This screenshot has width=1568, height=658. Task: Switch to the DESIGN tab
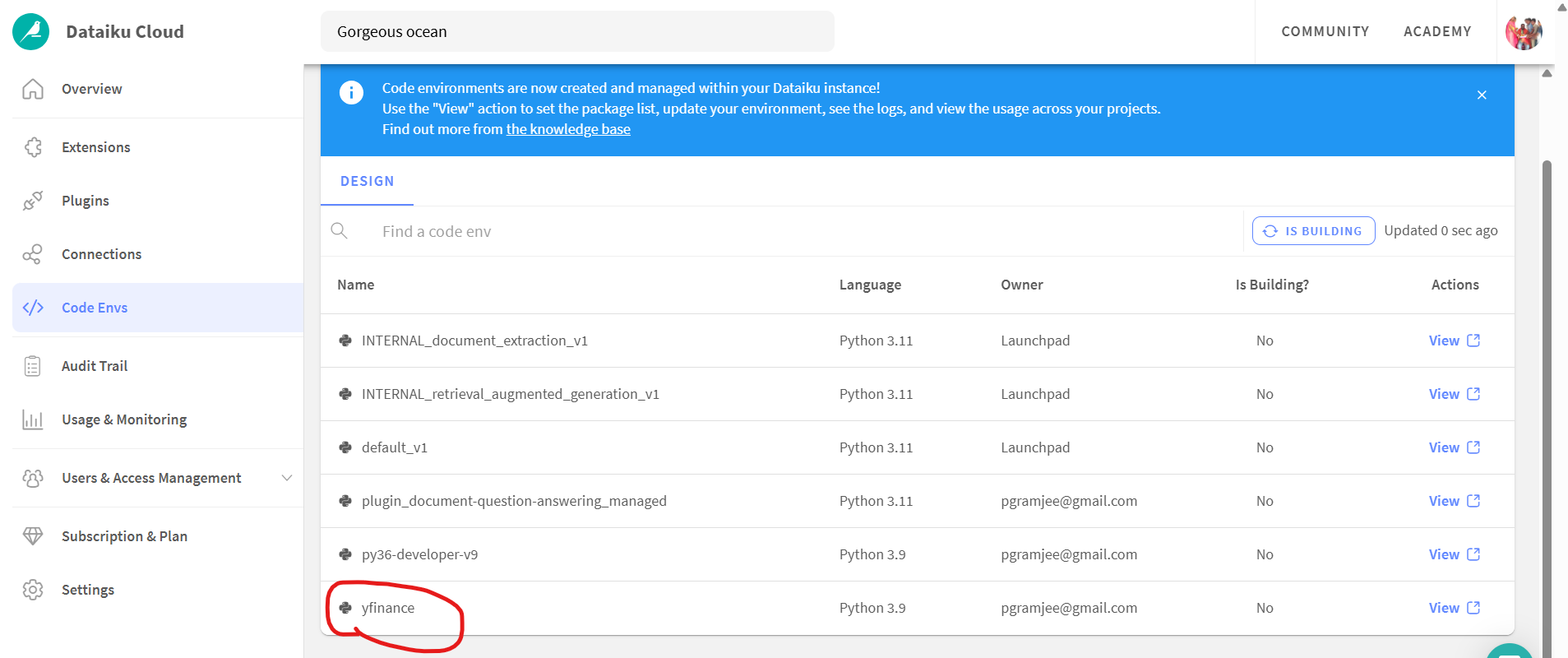[x=367, y=181]
